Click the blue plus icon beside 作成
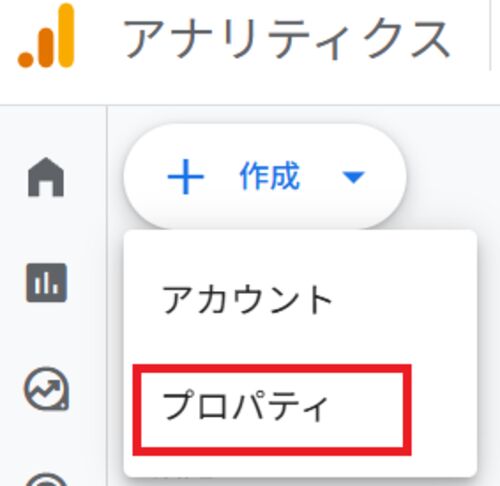 186,177
